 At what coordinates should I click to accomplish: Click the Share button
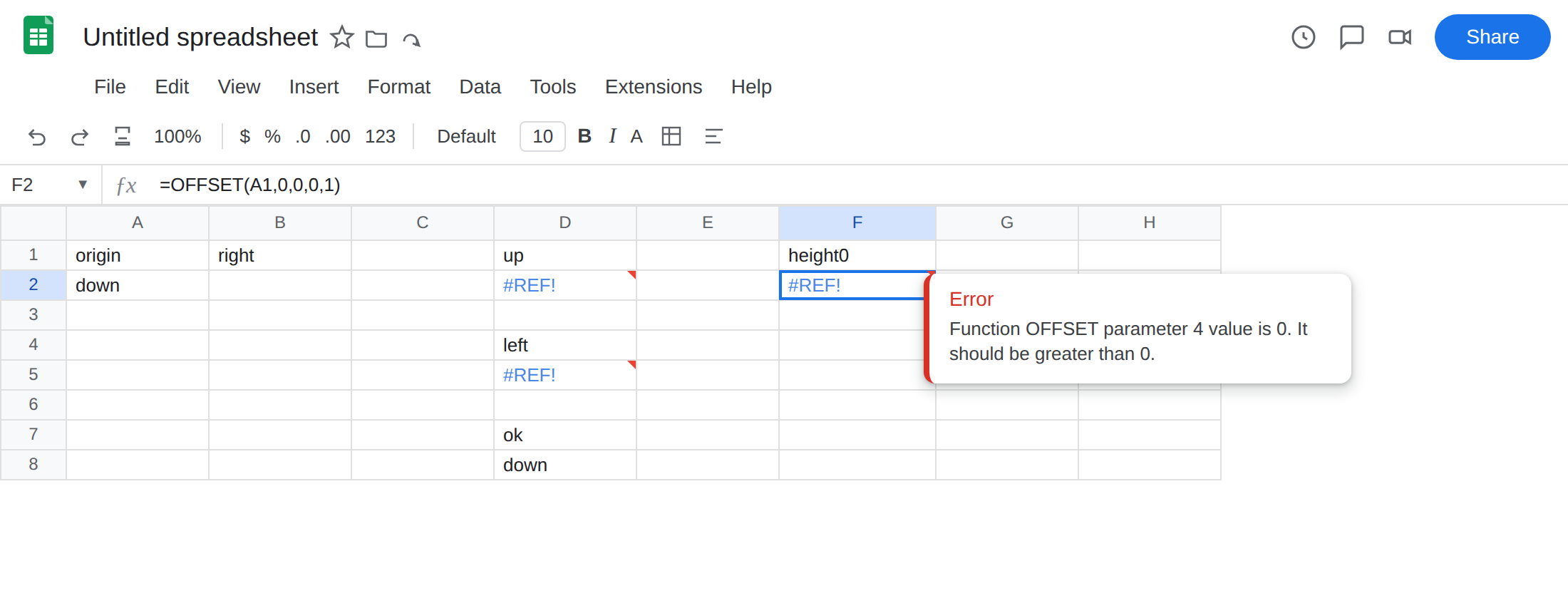pyautogui.click(x=1492, y=37)
